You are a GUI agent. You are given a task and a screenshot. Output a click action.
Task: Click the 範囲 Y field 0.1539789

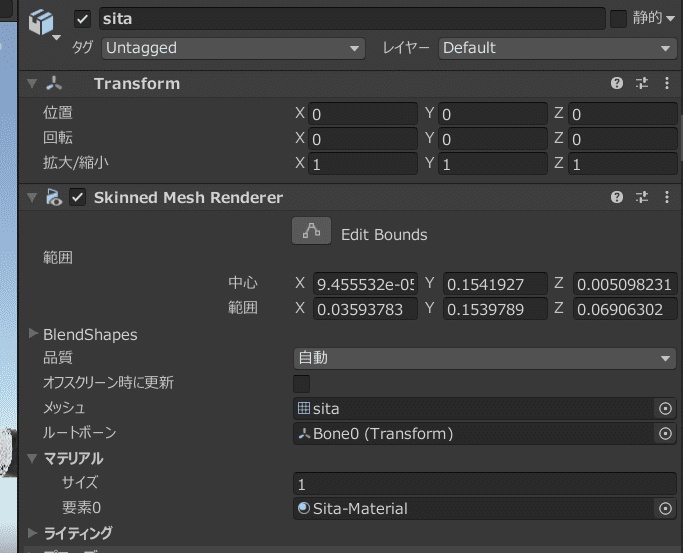point(495,309)
